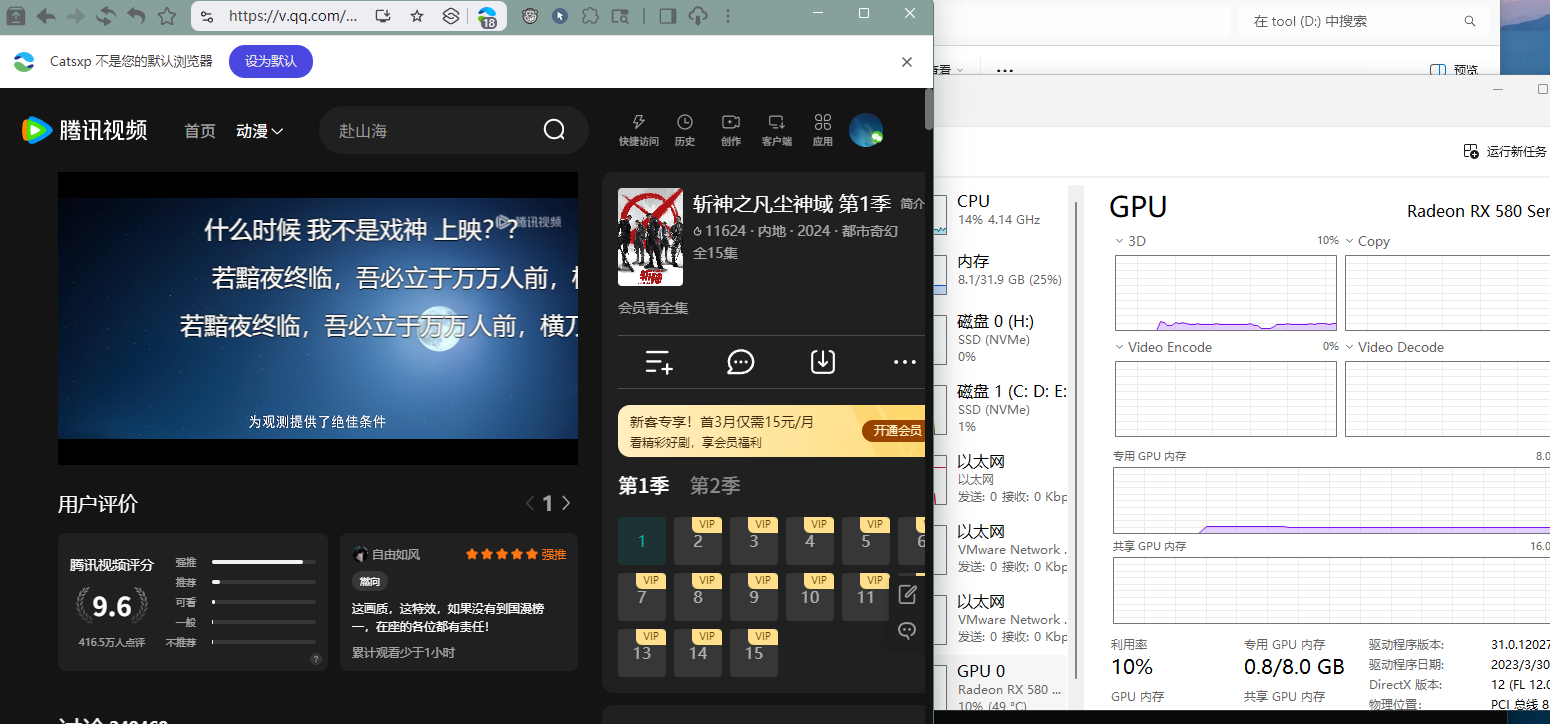Add show to playlist with list-plus icon
Viewport: 1550px width, 724px height.
[x=659, y=362]
